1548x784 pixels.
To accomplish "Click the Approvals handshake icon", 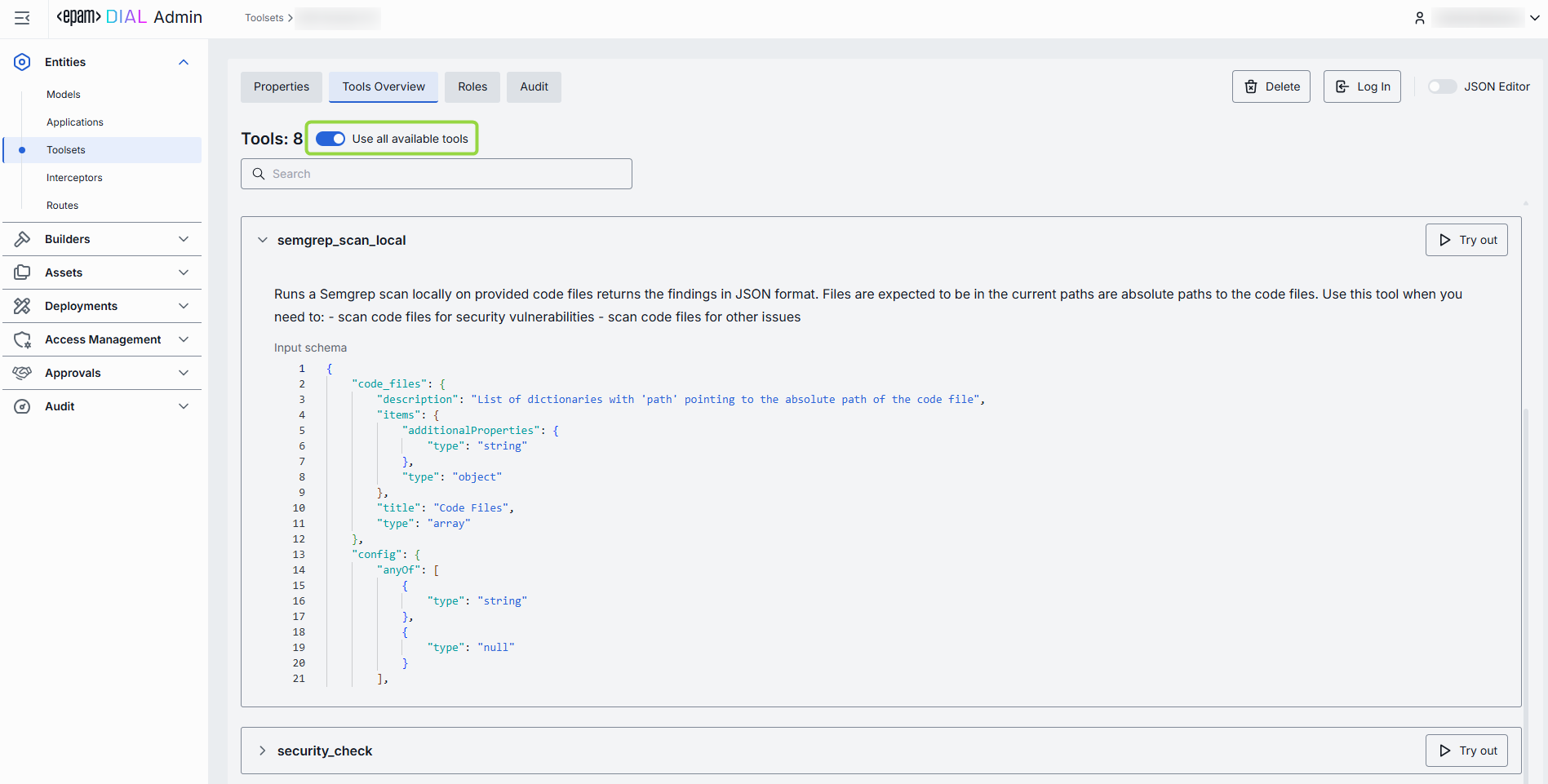I will click(22, 373).
